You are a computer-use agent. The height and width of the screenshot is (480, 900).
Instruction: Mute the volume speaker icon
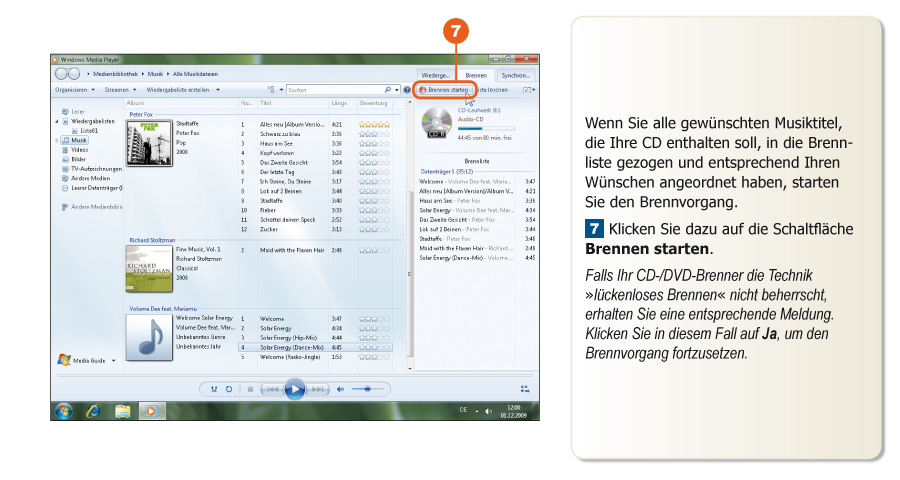coord(340,389)
